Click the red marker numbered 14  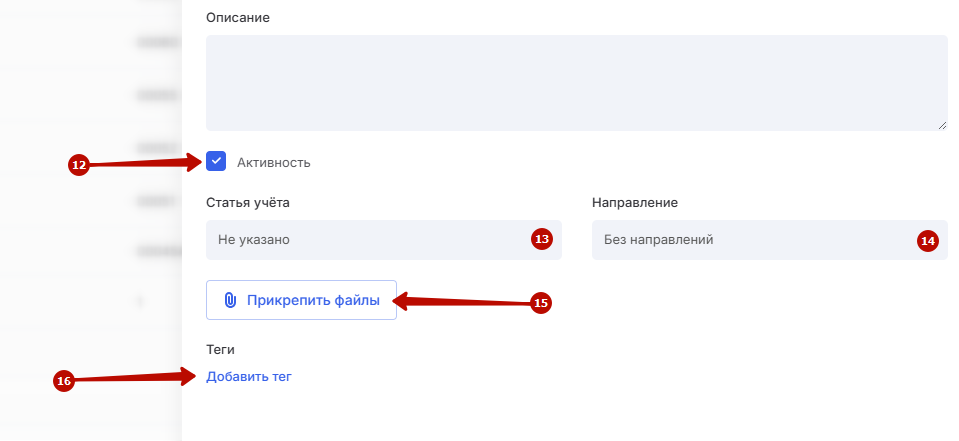(928, 240)
